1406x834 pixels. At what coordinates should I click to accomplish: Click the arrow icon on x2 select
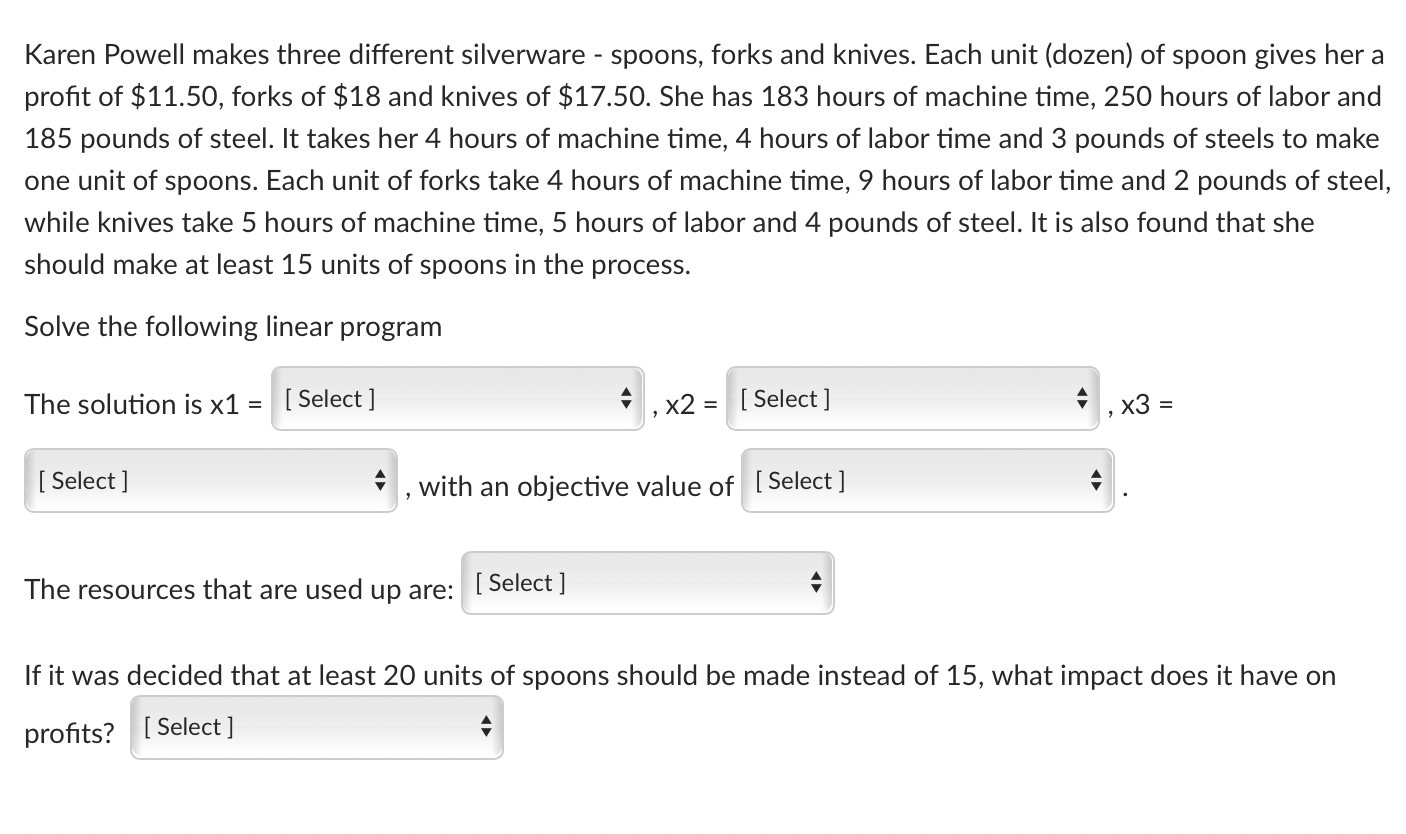pyautogui.click(x=1082, y=399)
